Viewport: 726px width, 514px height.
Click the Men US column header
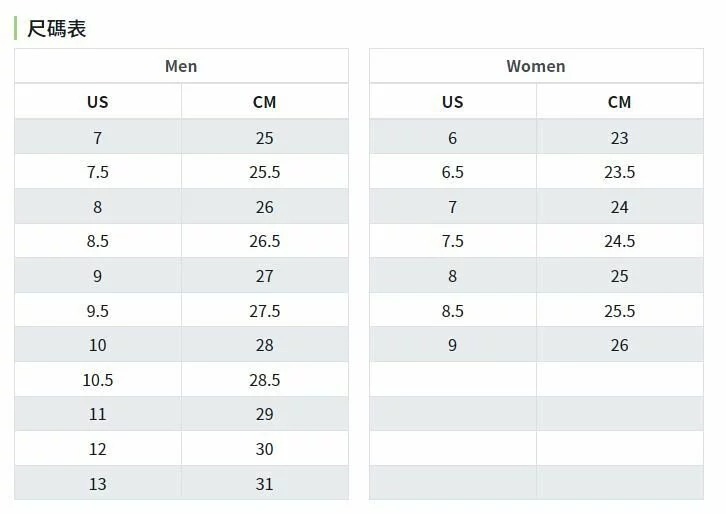[x=97, y=102]
